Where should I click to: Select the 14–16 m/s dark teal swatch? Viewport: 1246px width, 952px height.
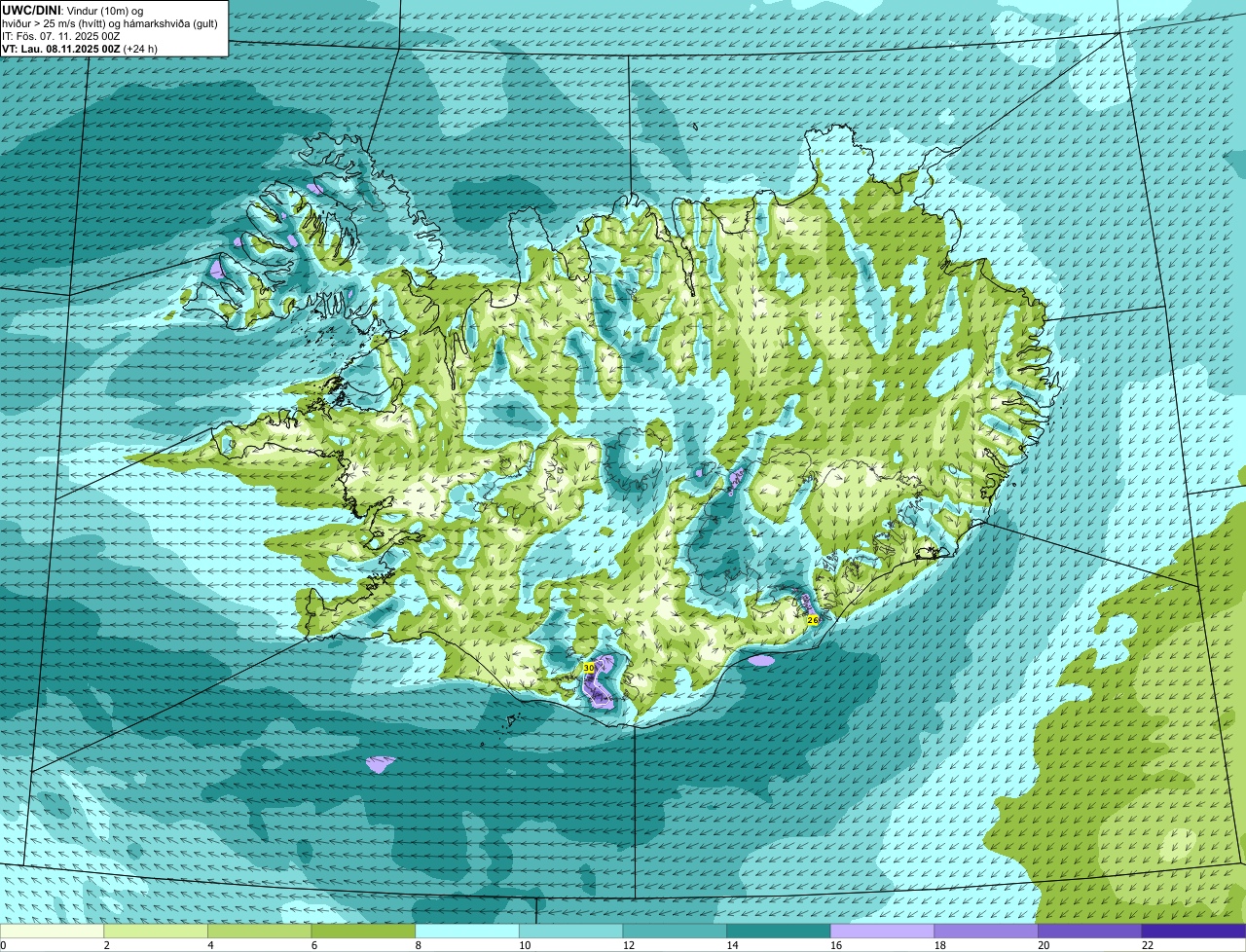[778, 931]
